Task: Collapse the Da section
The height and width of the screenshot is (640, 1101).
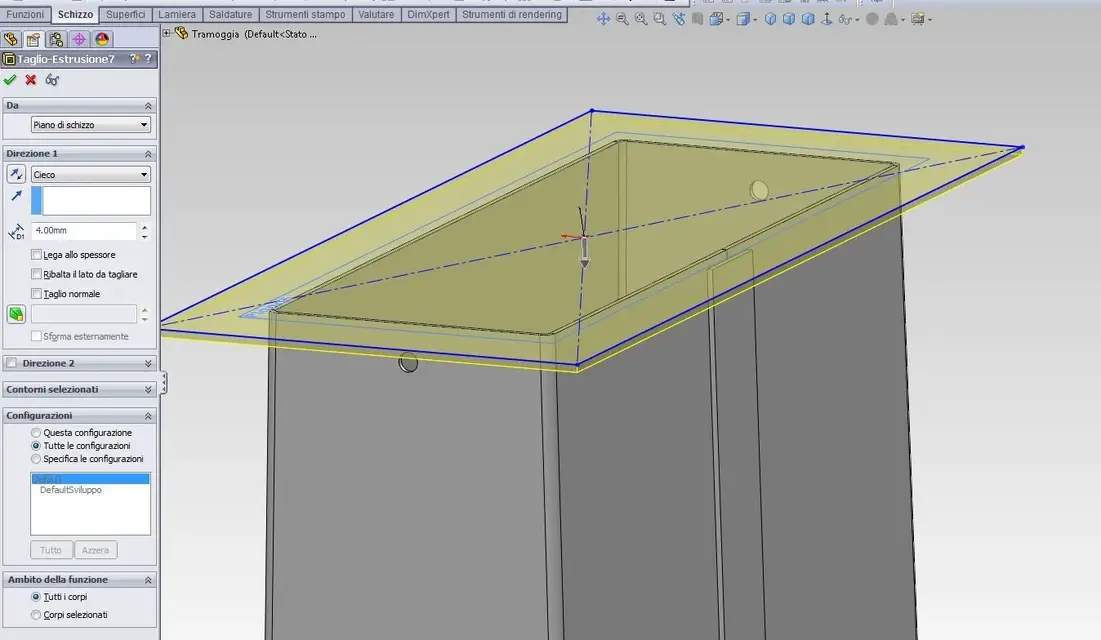Action: [148, 105]
